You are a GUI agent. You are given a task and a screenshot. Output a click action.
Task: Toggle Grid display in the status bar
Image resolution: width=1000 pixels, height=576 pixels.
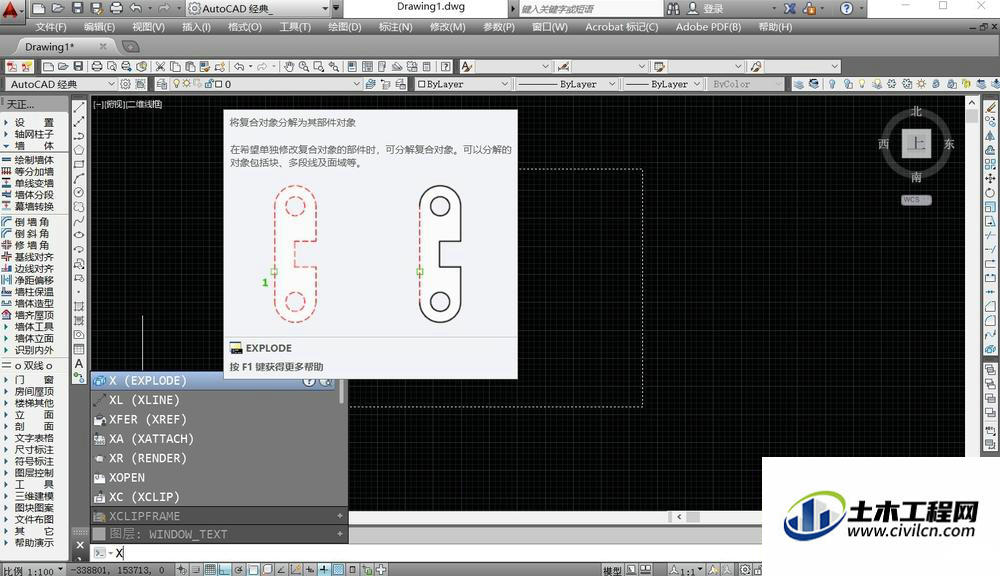click(210, 570)
